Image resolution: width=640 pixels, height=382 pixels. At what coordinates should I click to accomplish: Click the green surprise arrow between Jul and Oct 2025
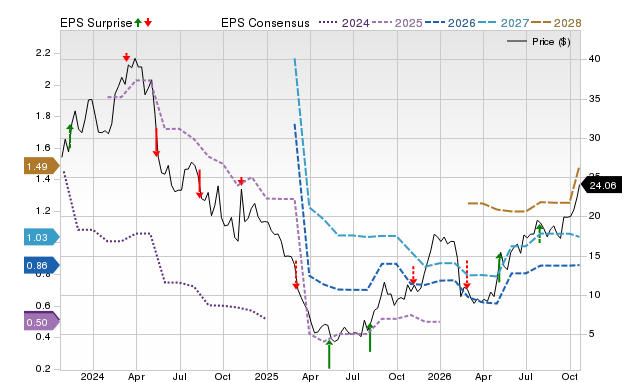point(370,337)
